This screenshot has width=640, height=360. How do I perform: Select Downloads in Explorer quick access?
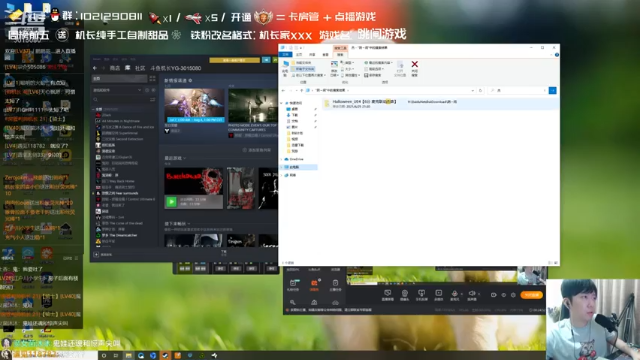tap(294, 115)
